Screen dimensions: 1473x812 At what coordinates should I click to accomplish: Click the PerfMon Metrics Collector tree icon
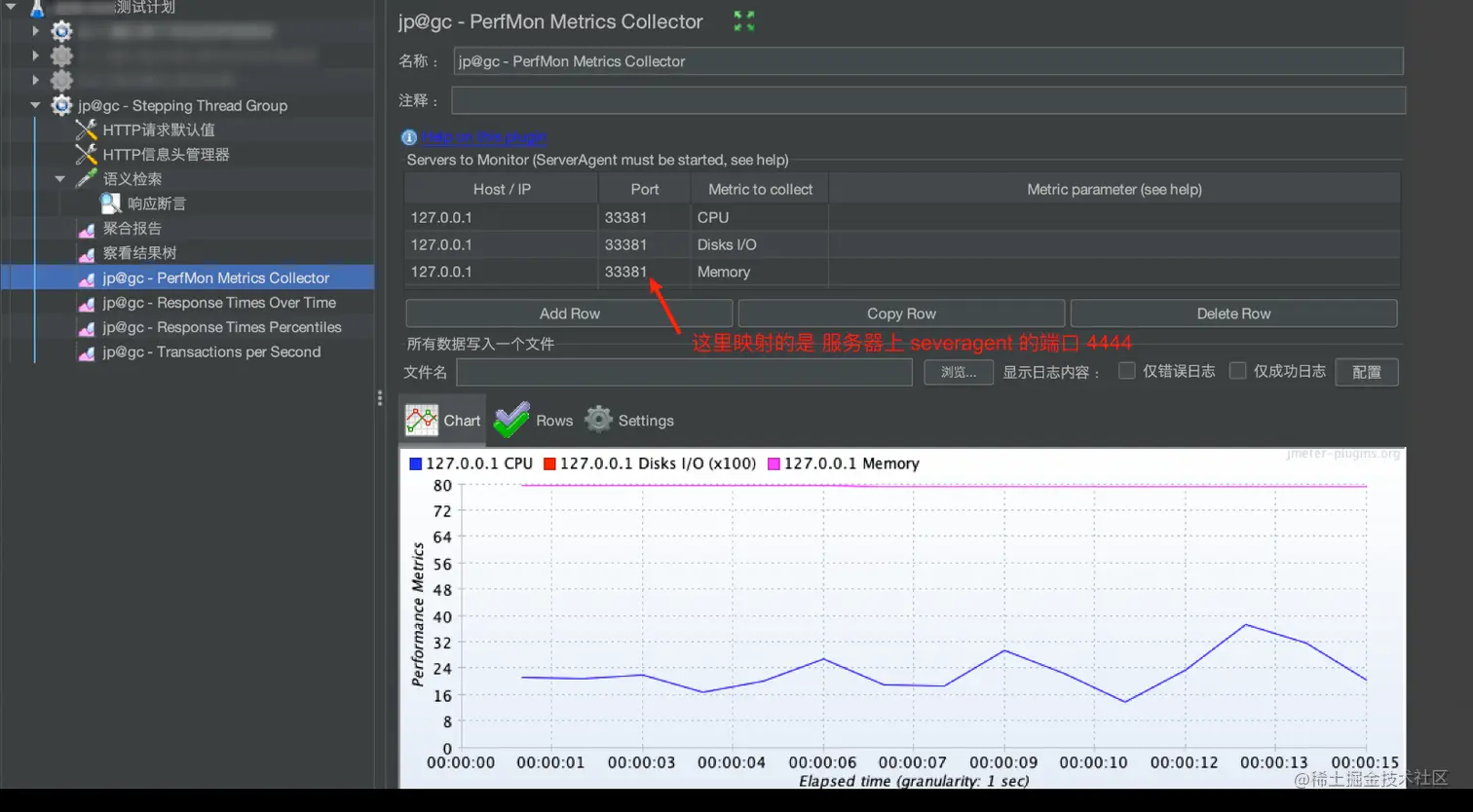click(87, 278)
